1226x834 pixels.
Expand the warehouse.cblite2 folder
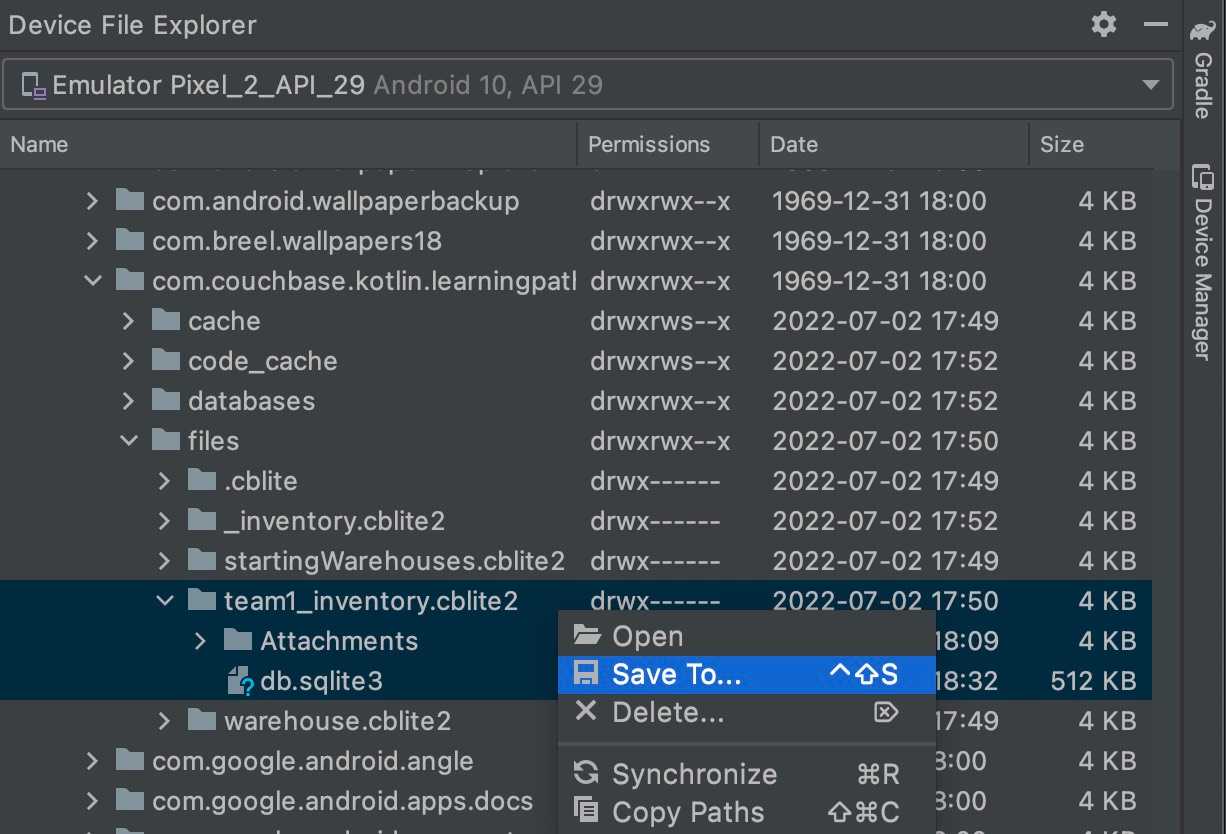click(164, 721)
